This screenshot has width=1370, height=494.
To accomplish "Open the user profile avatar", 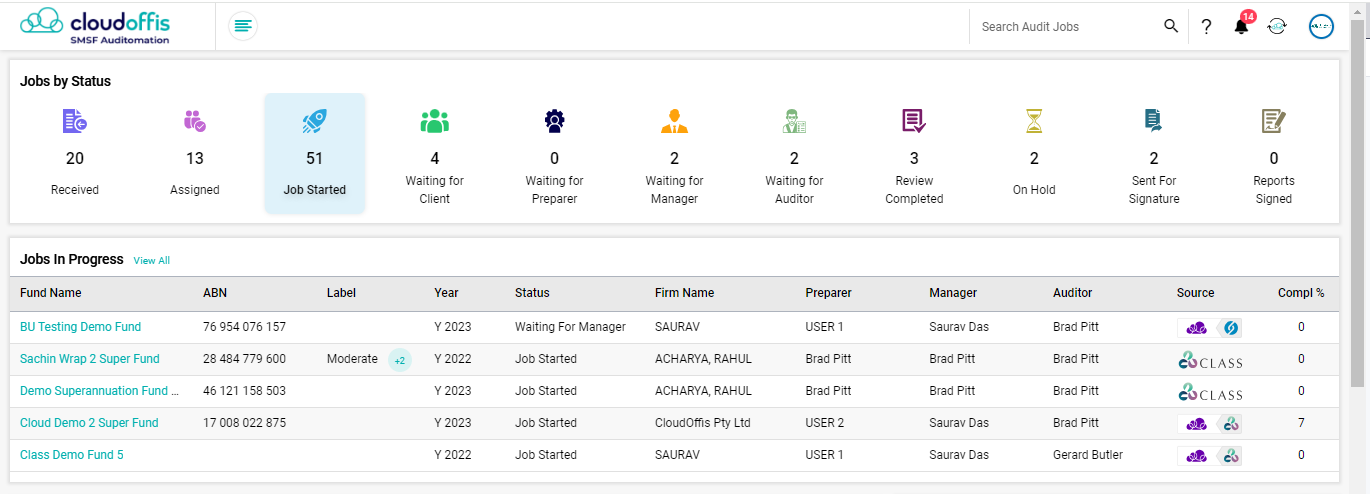I will (1322, 27).
